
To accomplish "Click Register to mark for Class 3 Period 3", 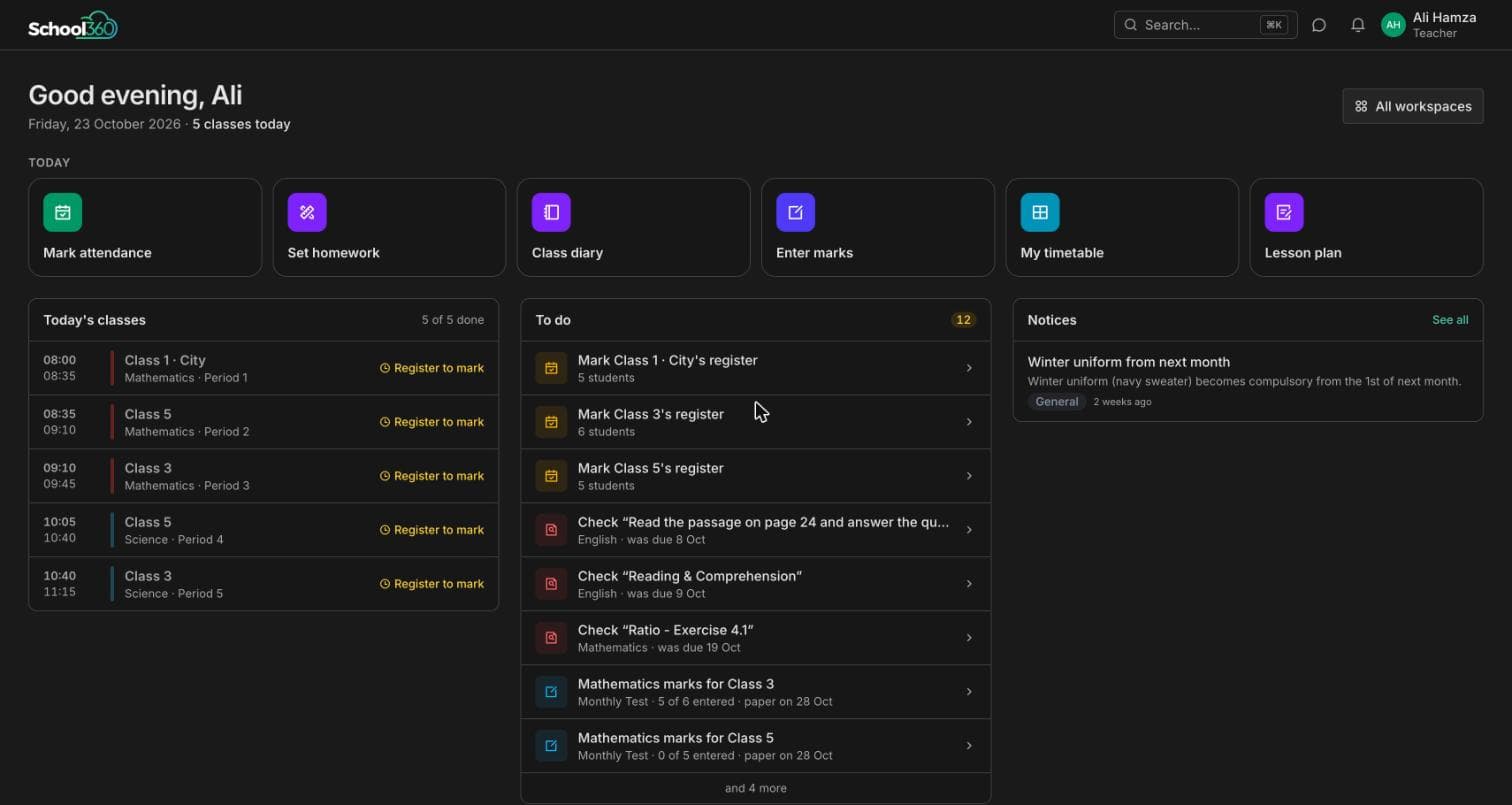I will click(x=432, y=476).
